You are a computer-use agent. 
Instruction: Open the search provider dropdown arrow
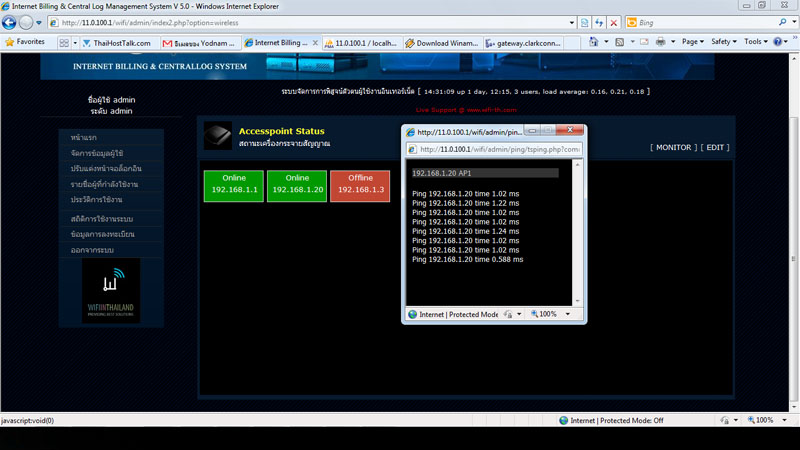(x=794, y=22)
